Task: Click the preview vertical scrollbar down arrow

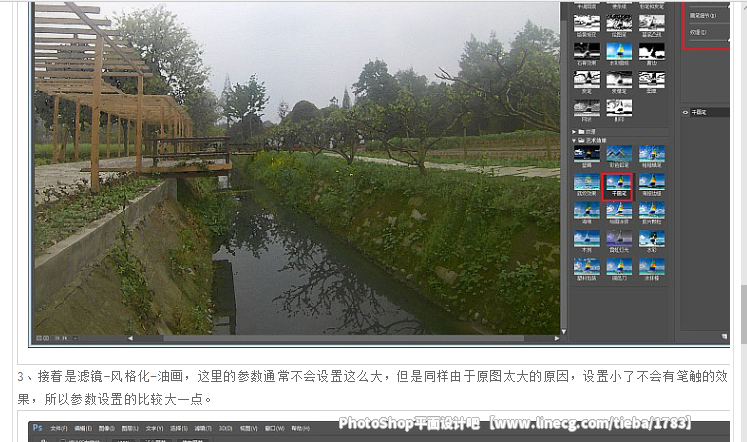Action: (564, 332)
